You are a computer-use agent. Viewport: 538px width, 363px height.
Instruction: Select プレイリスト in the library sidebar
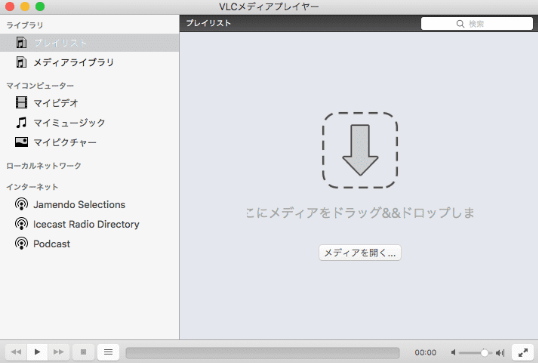pos(89,43)
